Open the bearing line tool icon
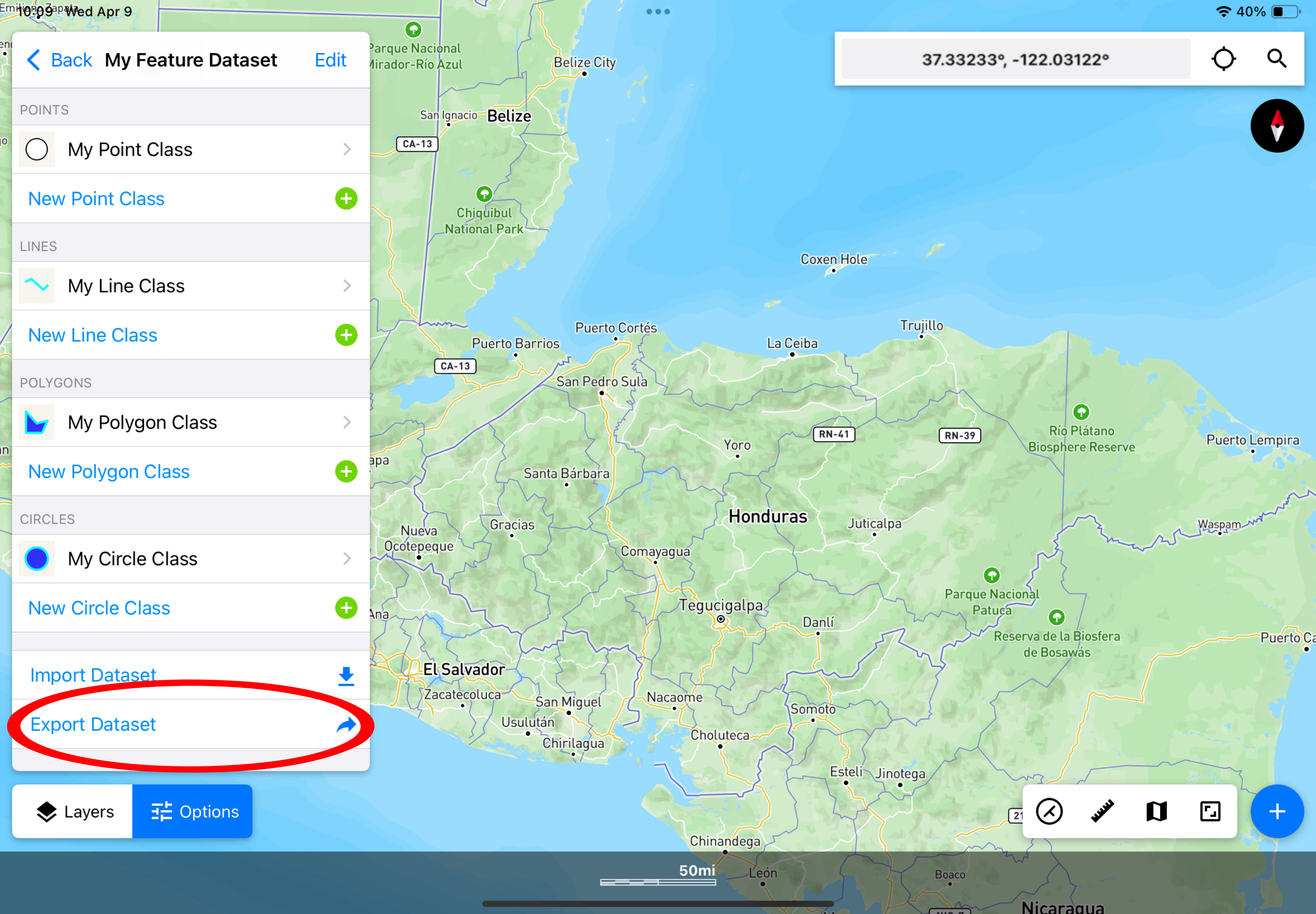Screen dimensions: 1316x914 1048,811
